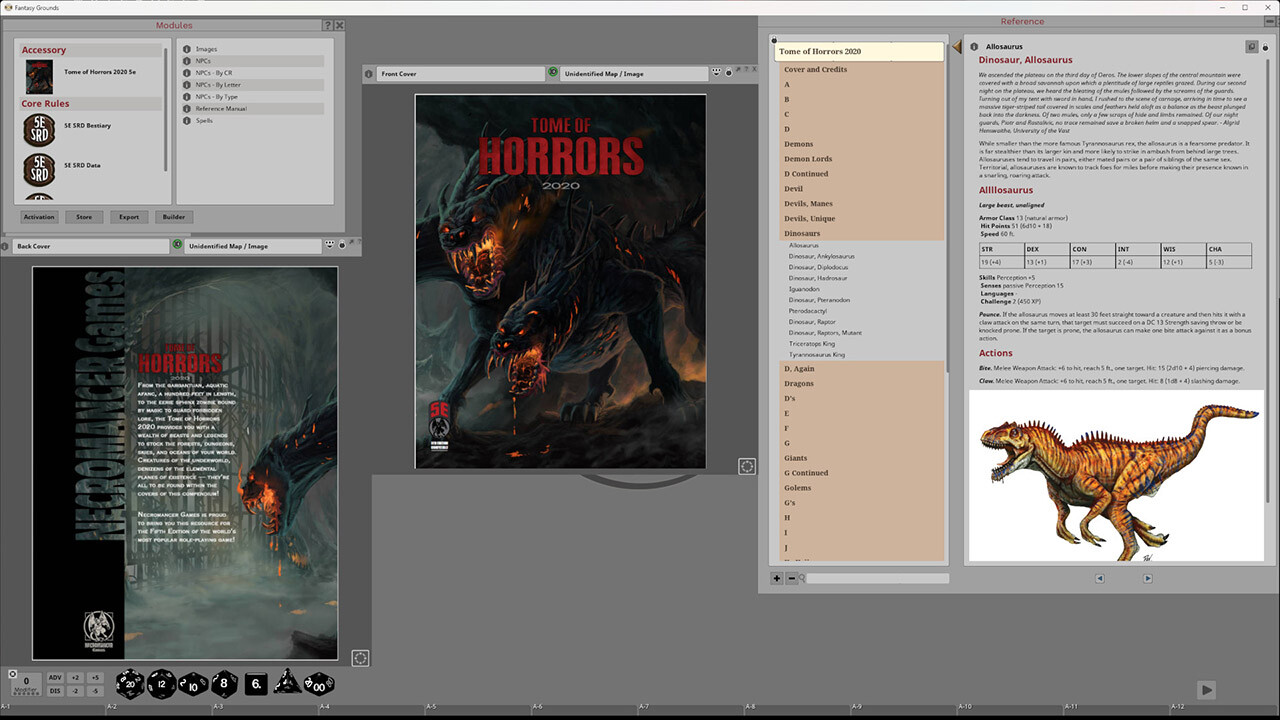Roll the d12 die
This screenshot has width=1280, height=720.
(x=162, y=684)
